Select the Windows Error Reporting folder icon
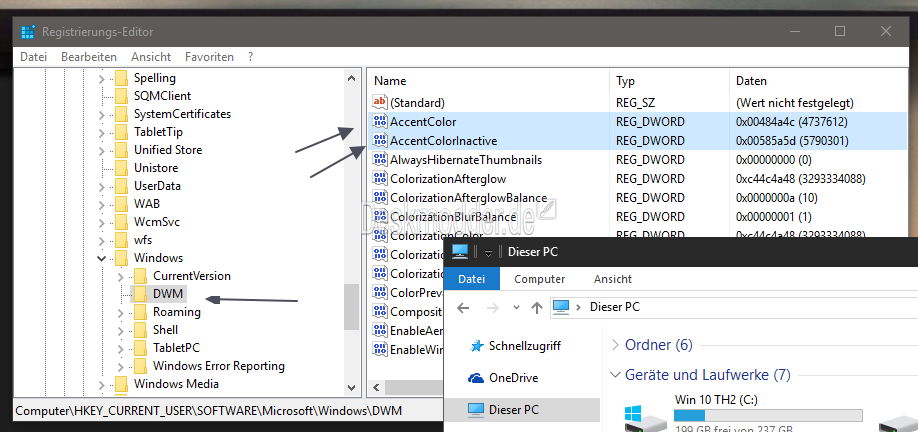Screen dimensions: 918x432 point(140,366)
